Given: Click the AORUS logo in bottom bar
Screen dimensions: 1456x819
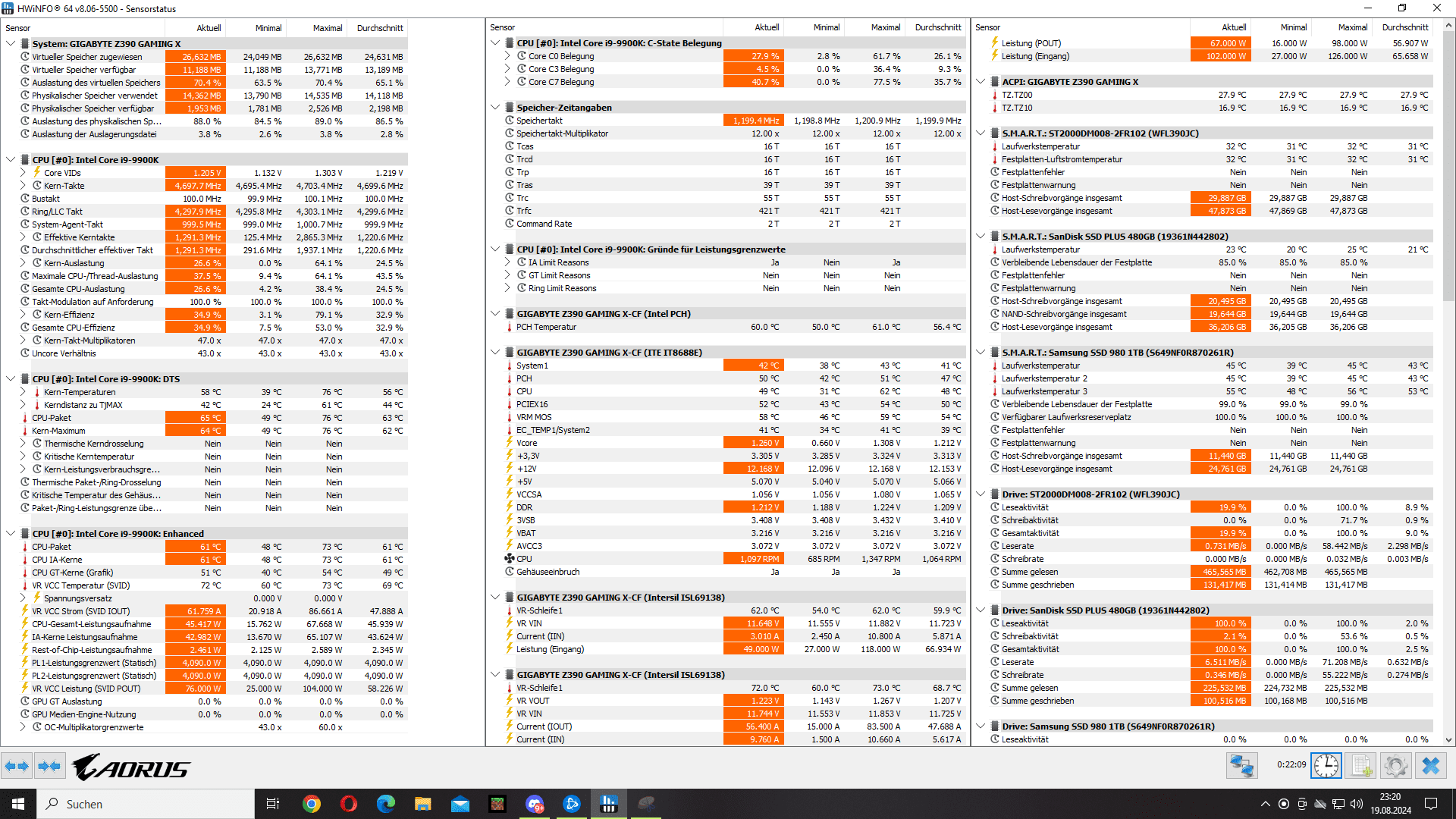Looking at the screenshot, I should tap(130, 767).
